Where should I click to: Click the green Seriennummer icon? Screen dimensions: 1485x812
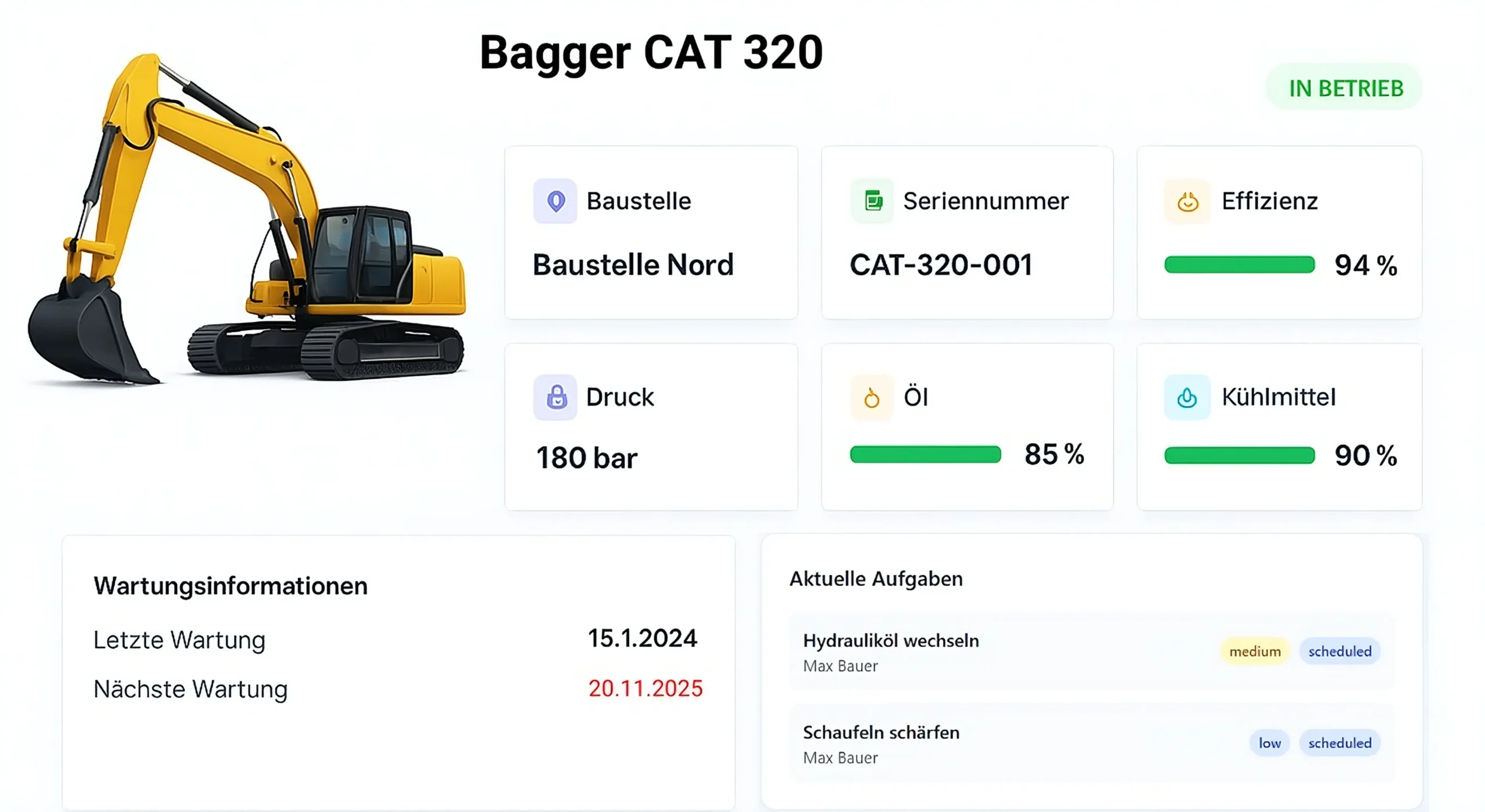point(872,201)
